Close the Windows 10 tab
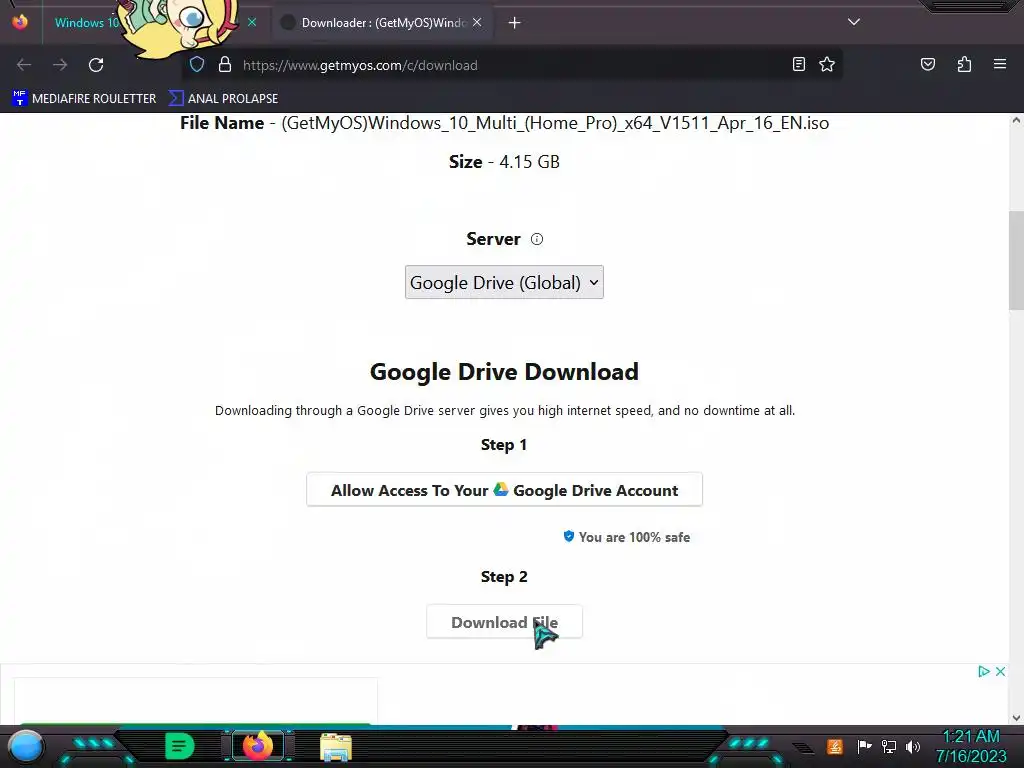Screen dimensions: 1024x768 click(x=252, y=23)
